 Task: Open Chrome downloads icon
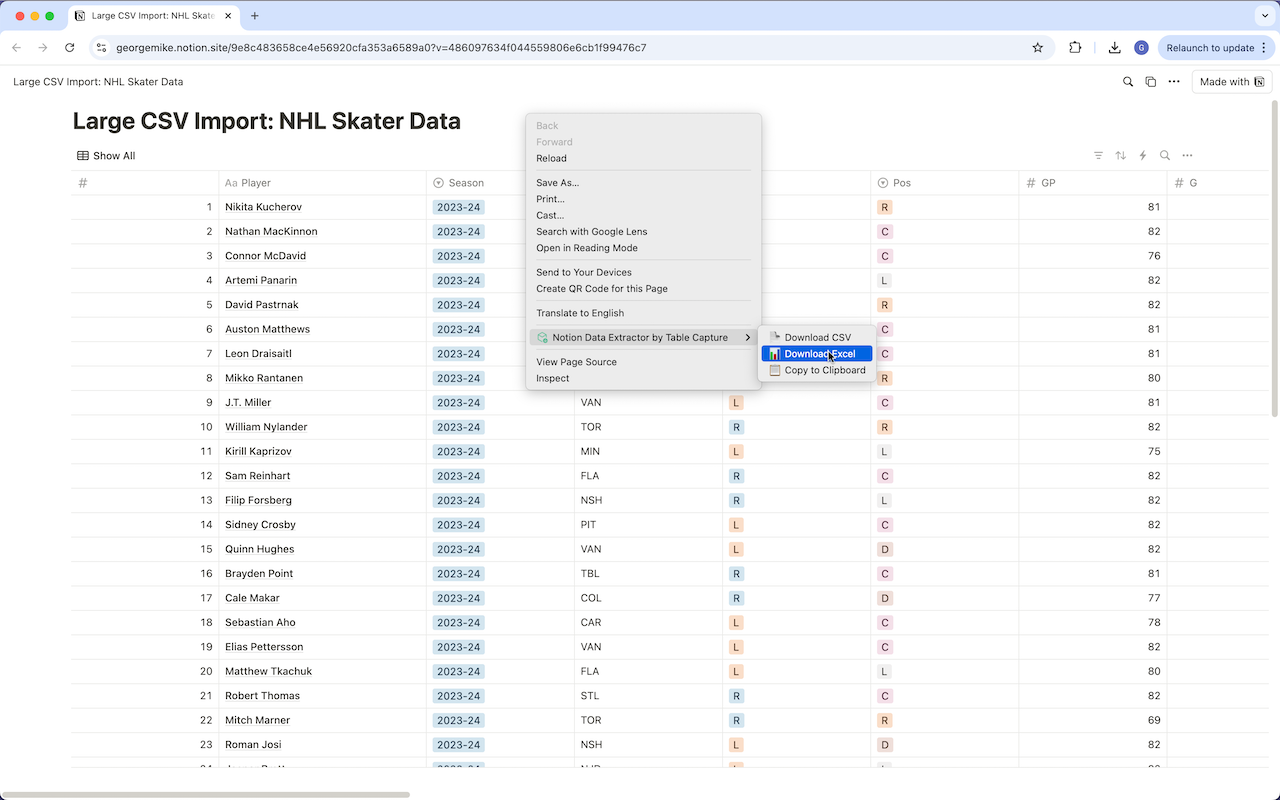1115,47
